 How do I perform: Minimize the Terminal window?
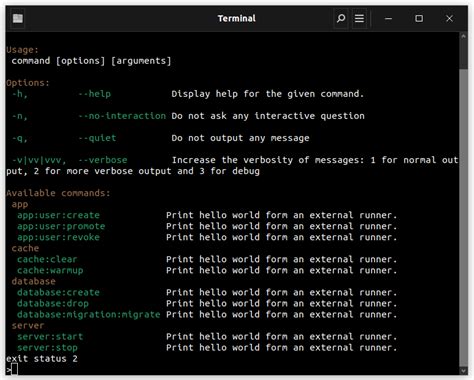click(388, 19)
